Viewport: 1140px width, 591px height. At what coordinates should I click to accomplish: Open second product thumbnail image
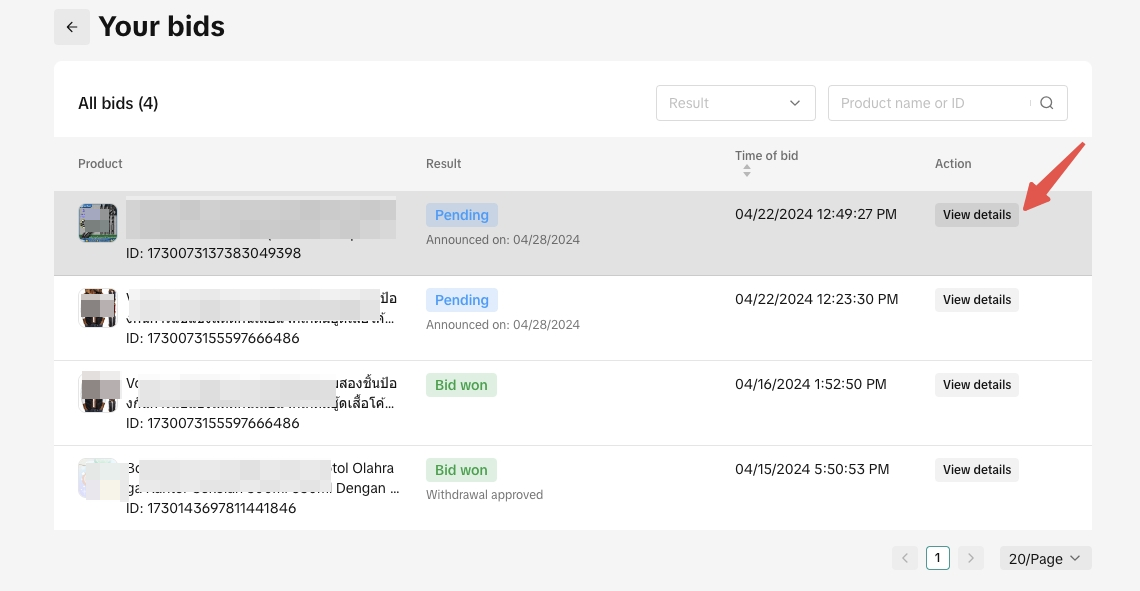pyautogui.click(x=98, y=308)
